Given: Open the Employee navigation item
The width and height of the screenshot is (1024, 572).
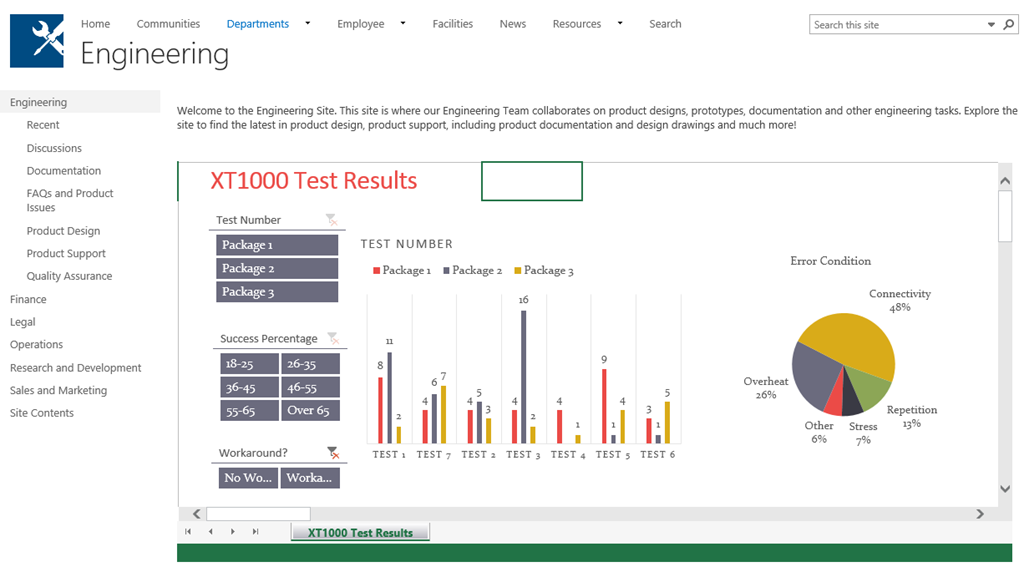Looking at the screenshot, I should coord(360,24).
